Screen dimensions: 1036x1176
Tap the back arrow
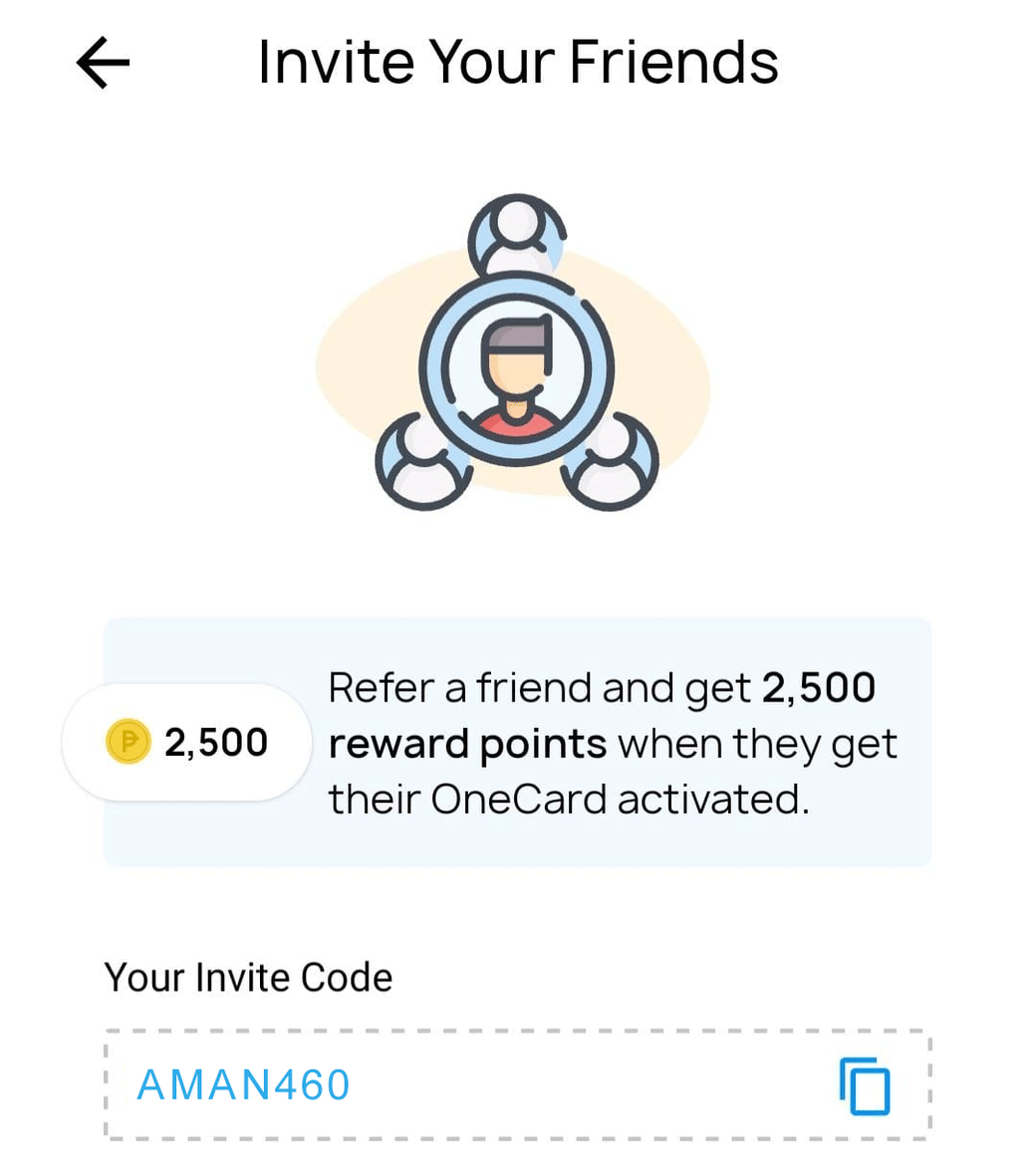104,63
